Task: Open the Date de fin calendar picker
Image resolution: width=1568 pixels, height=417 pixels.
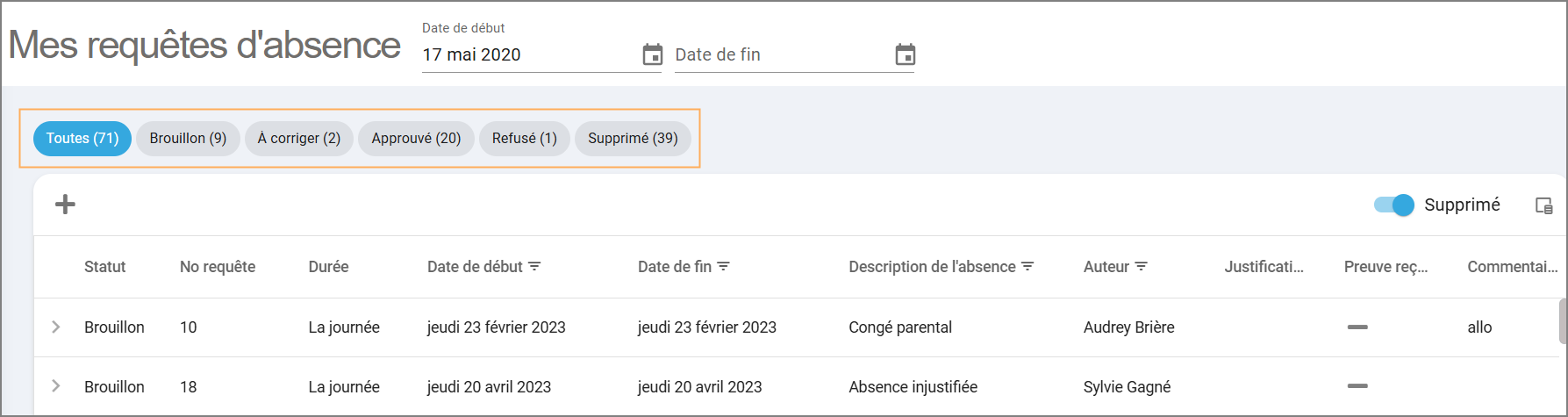Action: coord(905,54)
